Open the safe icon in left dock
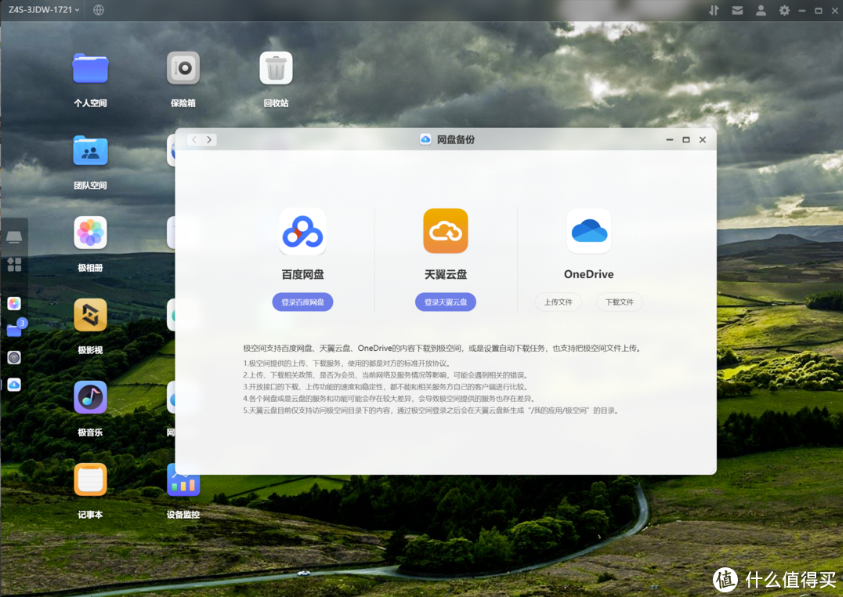 pyautogui.click(x=14, y=357)
